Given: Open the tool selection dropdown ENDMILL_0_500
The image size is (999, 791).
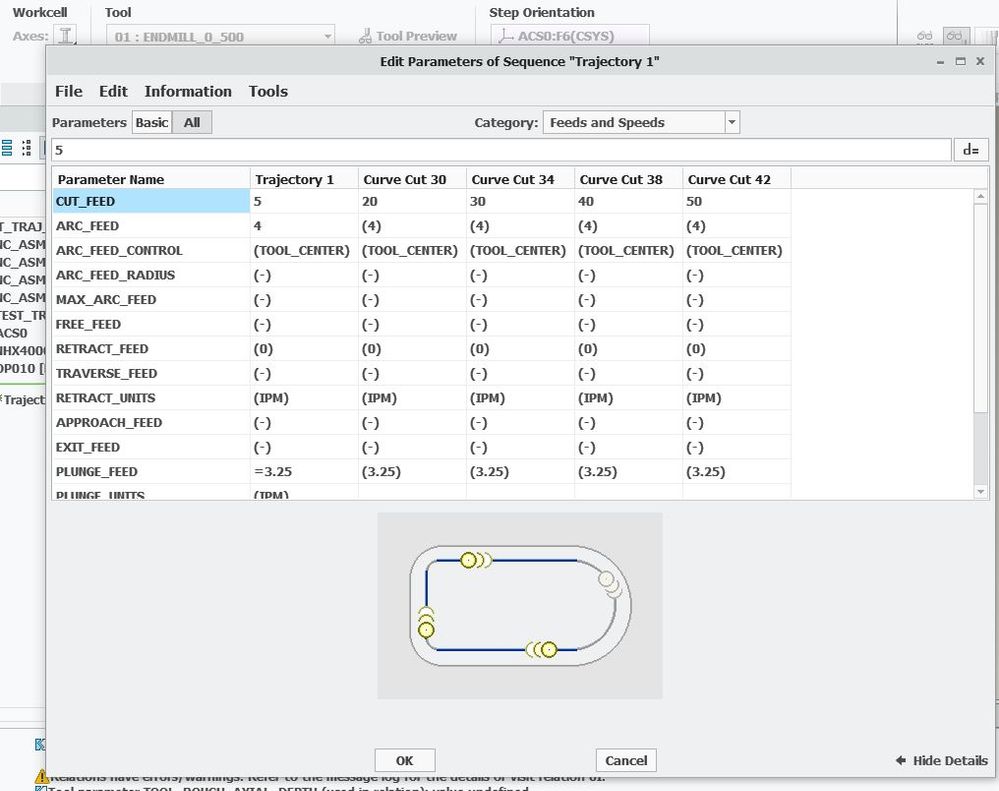Looking at the screenshot, I should click(220, 36).
